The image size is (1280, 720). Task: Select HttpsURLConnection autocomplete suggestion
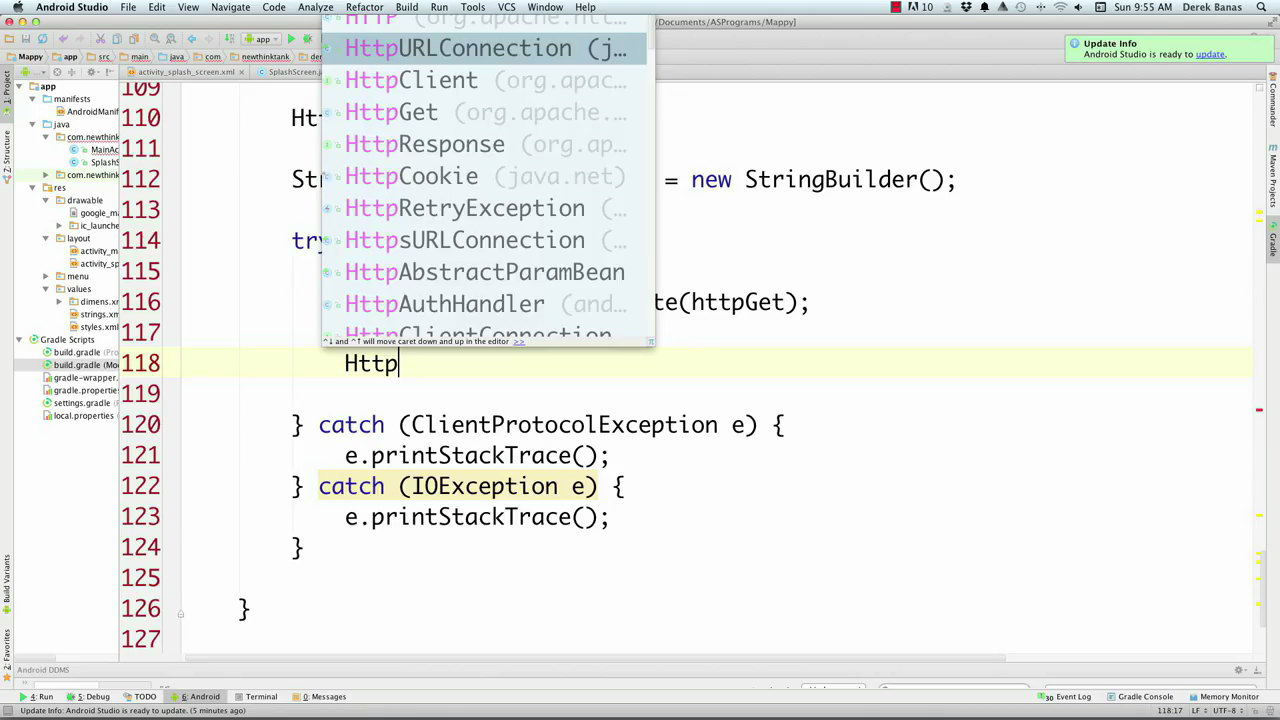pyautogui.click(x=485, y=240)
